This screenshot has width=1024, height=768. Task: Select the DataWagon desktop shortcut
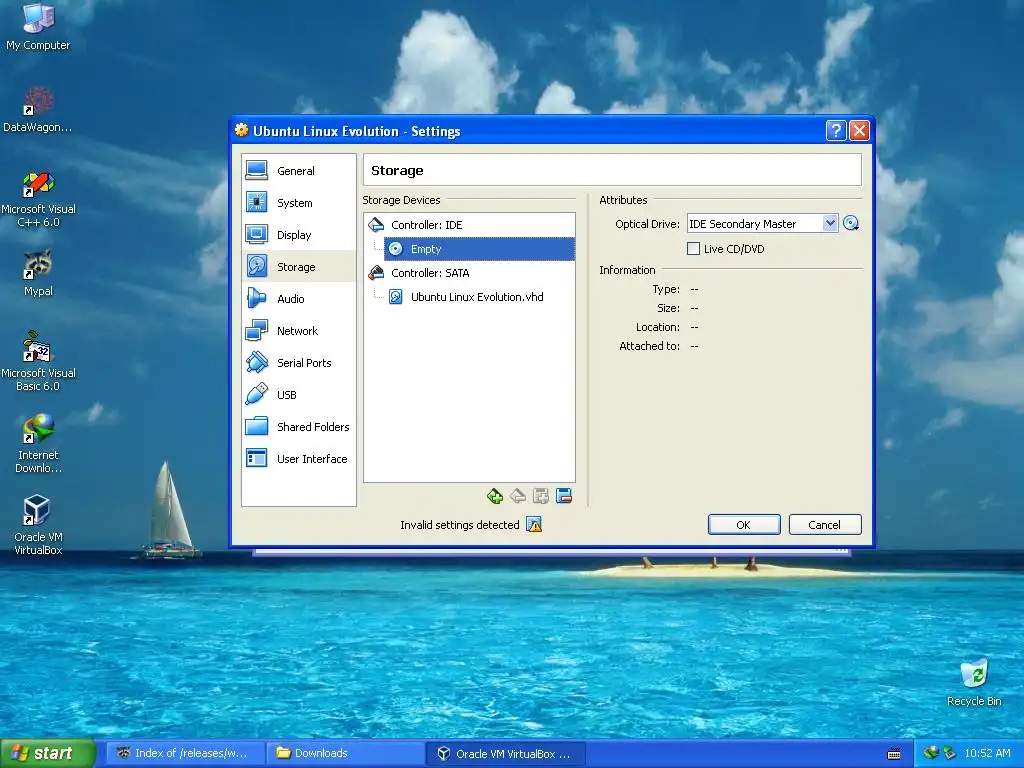pos(38,110)
